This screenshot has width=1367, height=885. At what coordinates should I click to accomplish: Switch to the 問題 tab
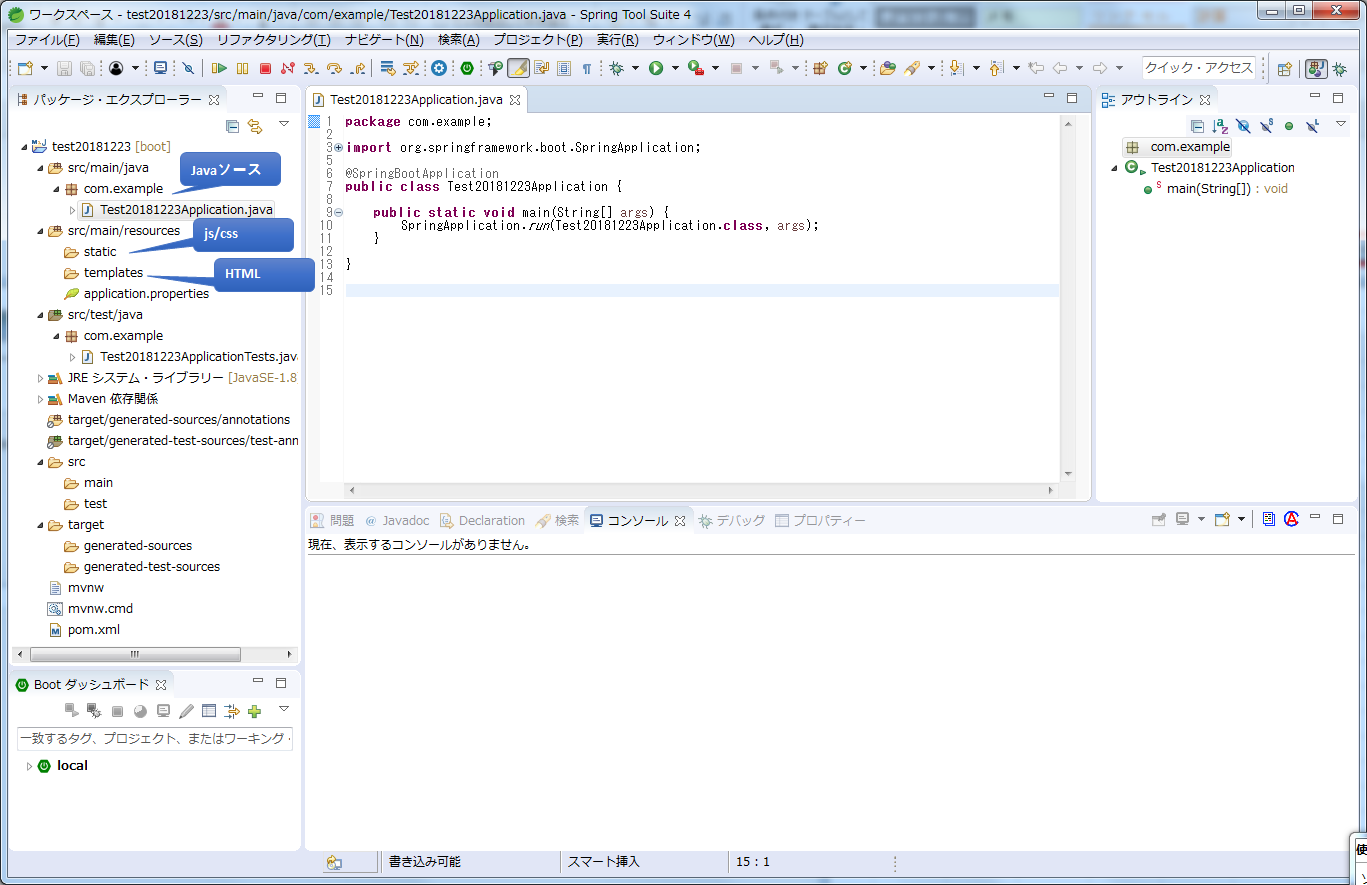coord(341,521)
